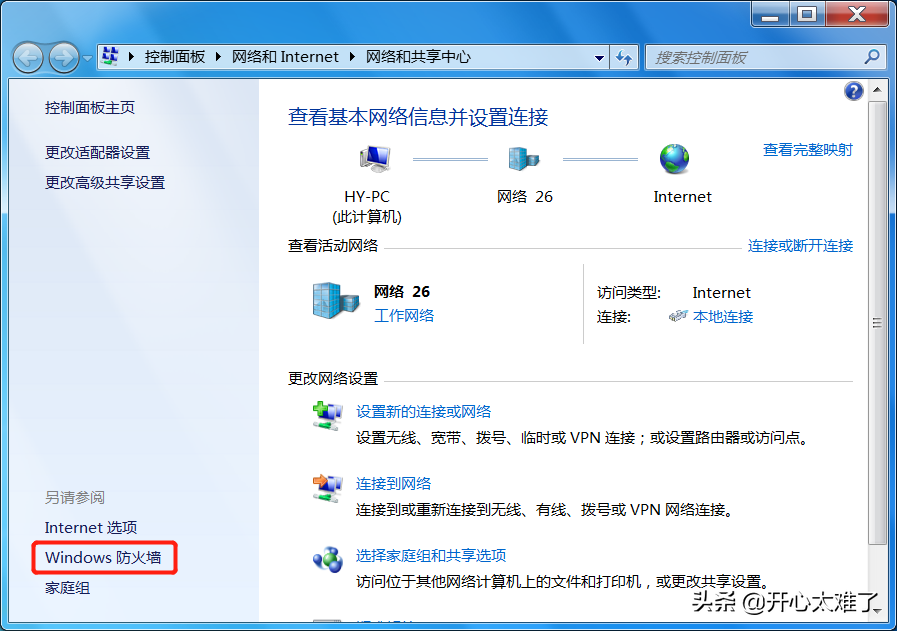Open Windows 防火墙 link
Screen dimensions: 897x631
[x=103, y=557]
